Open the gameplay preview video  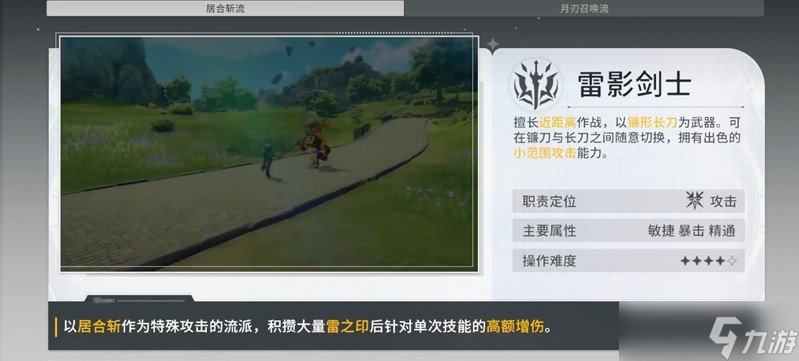[x=269, y=153]
